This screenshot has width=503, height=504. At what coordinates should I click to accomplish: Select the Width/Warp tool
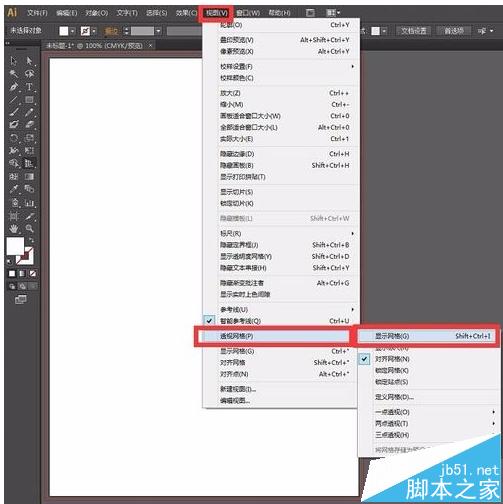13,150
